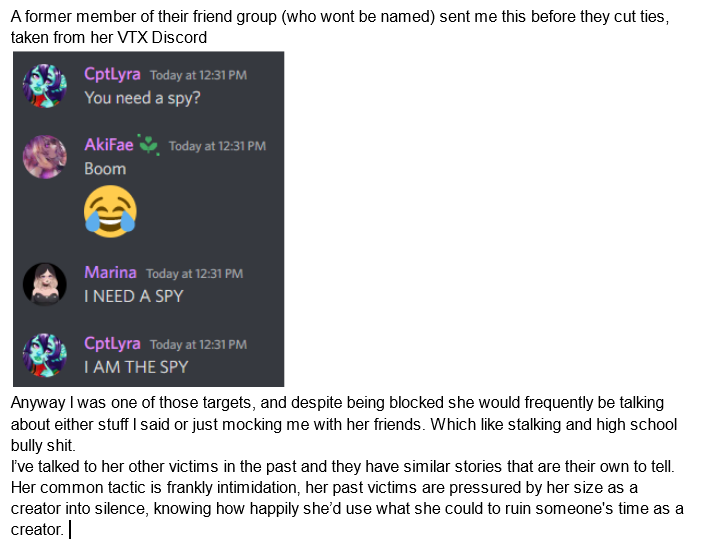
Task: Click the laughing-crying emoji
Action: (x=110, y=211)
